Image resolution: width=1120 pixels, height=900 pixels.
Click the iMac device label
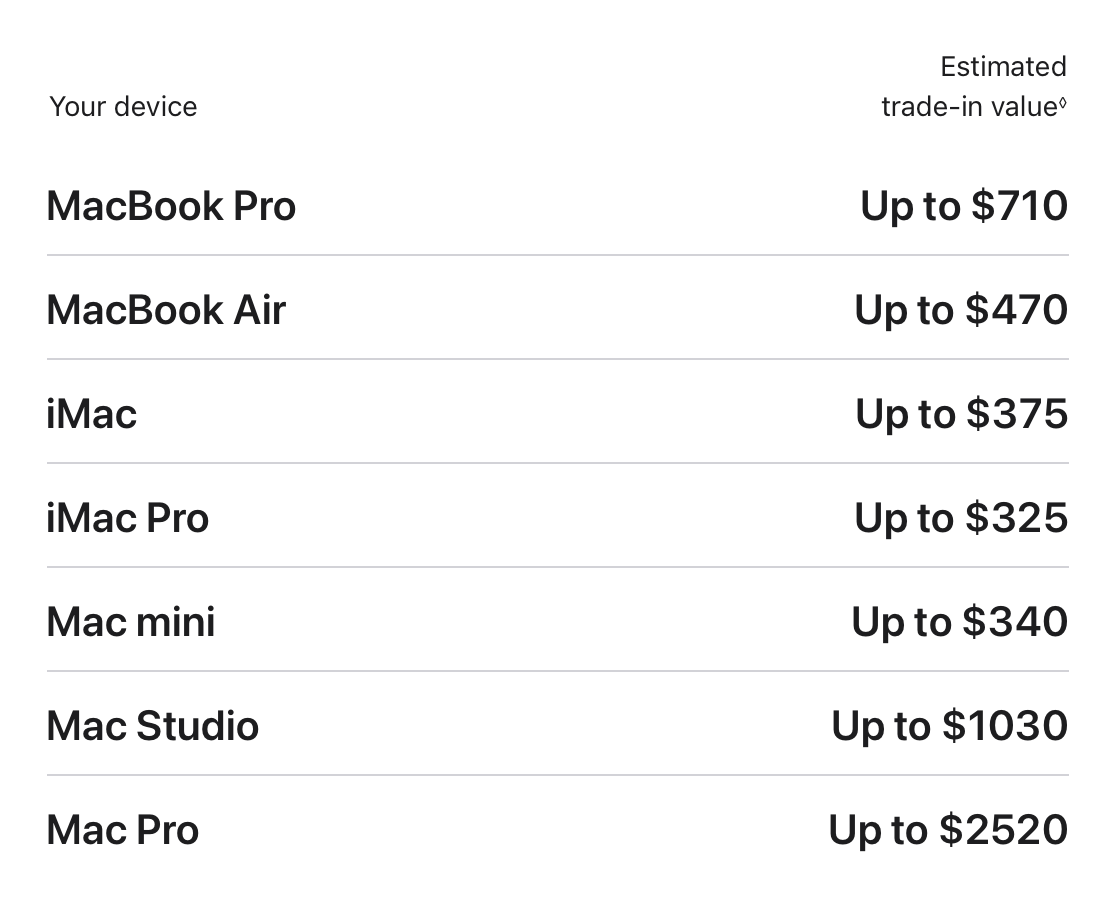pyautogui.click(x=91, y=414)
